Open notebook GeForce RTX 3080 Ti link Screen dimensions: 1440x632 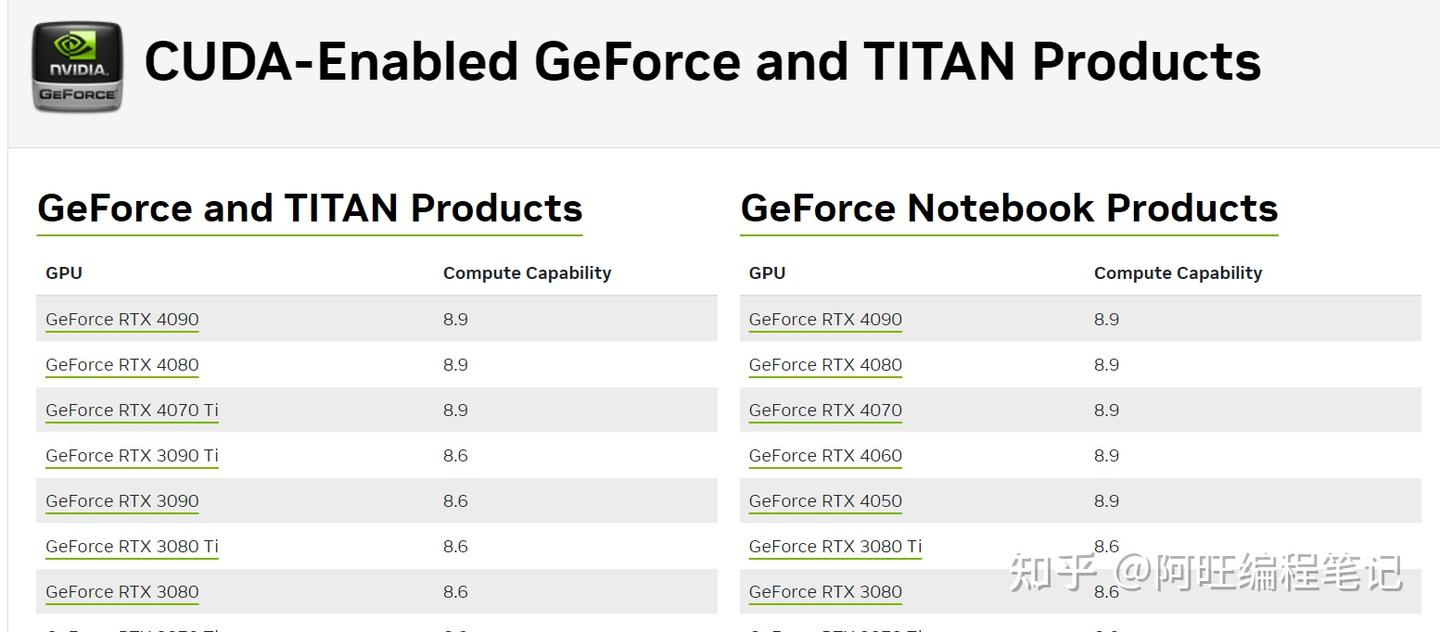coord(835,547)
